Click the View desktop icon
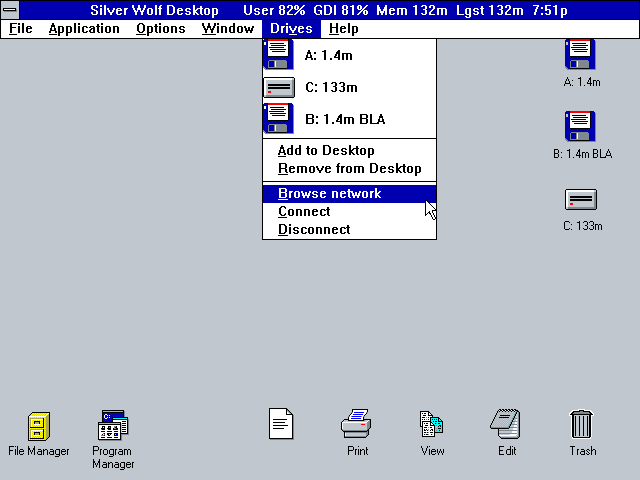This screenshot has height=480, width=640. click(x=432, y=425)
